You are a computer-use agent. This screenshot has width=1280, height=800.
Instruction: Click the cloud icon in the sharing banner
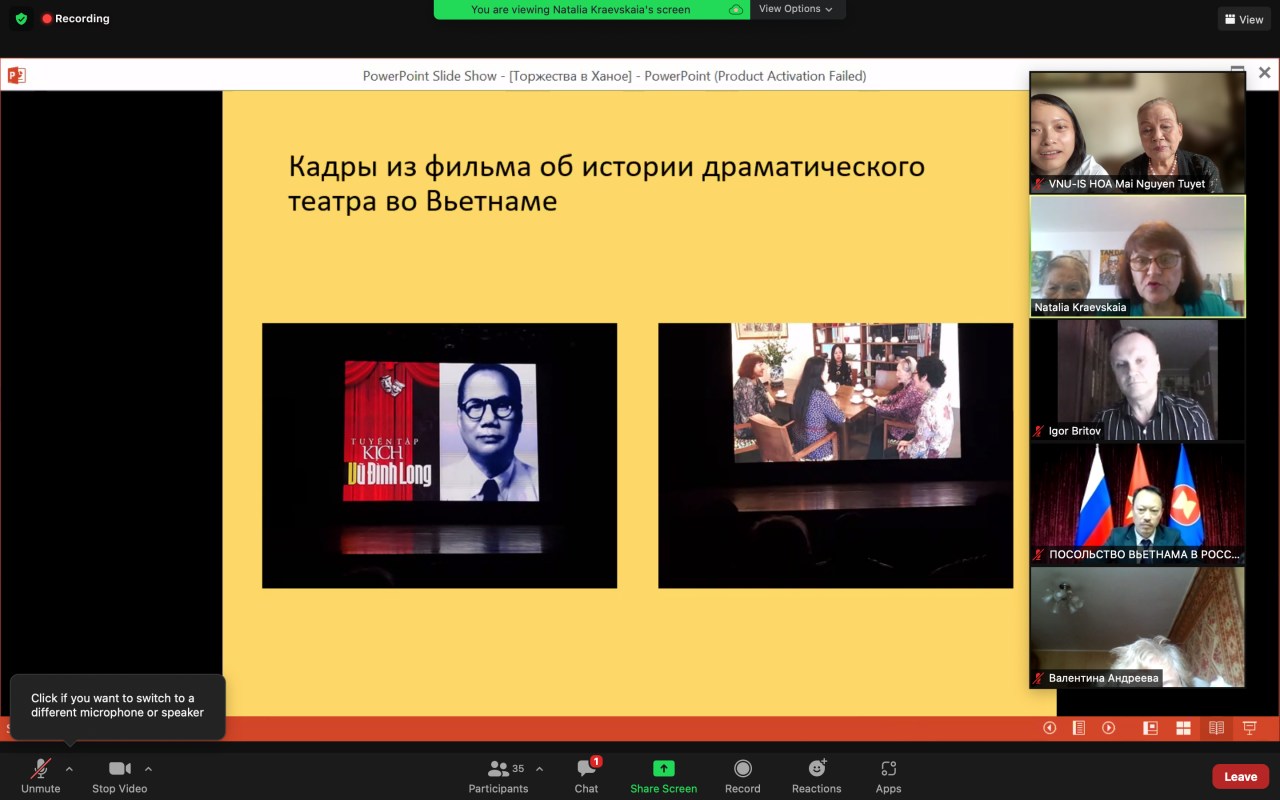(x=736, y=10)
